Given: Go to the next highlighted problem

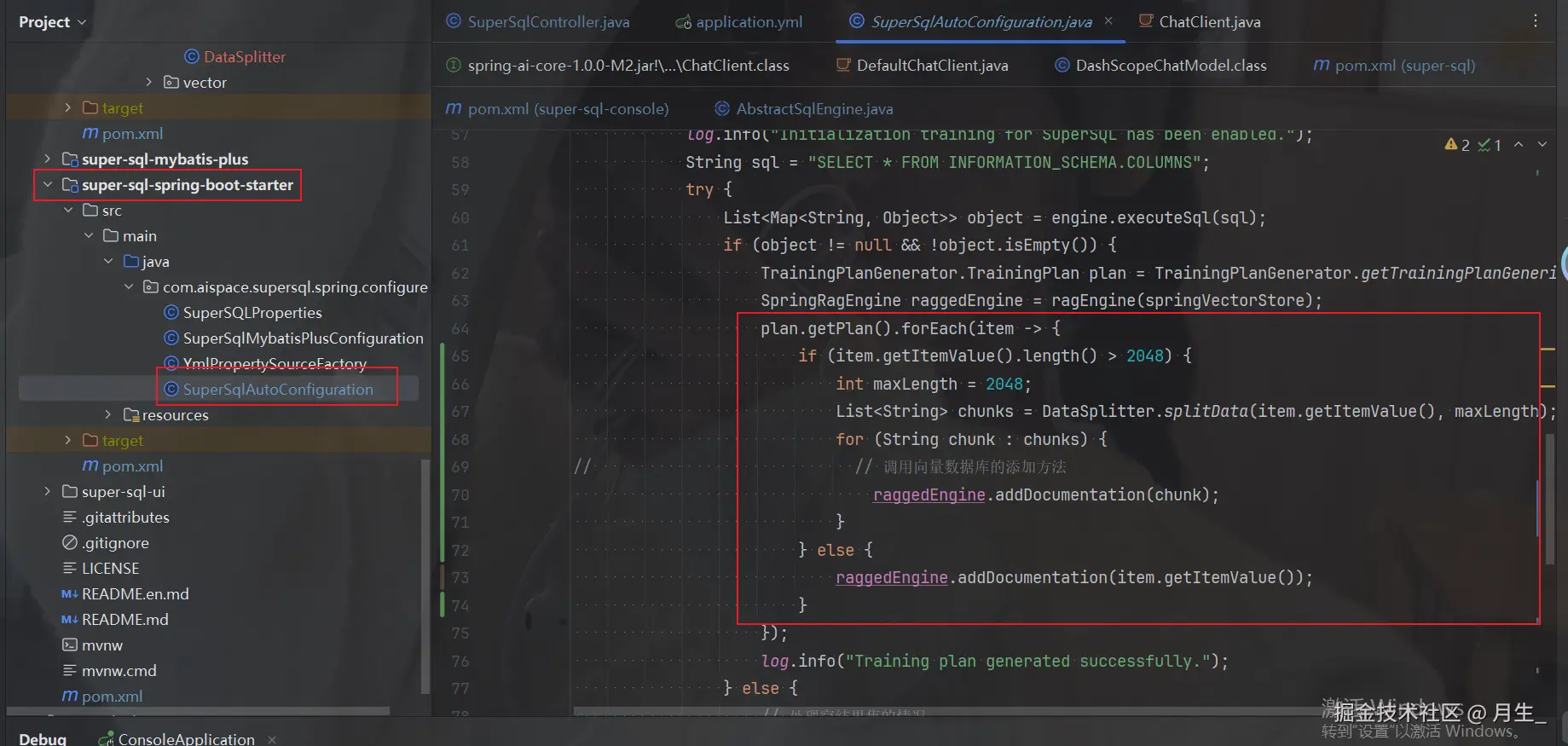Looking at the screenshot, I should click(1542, 145).
